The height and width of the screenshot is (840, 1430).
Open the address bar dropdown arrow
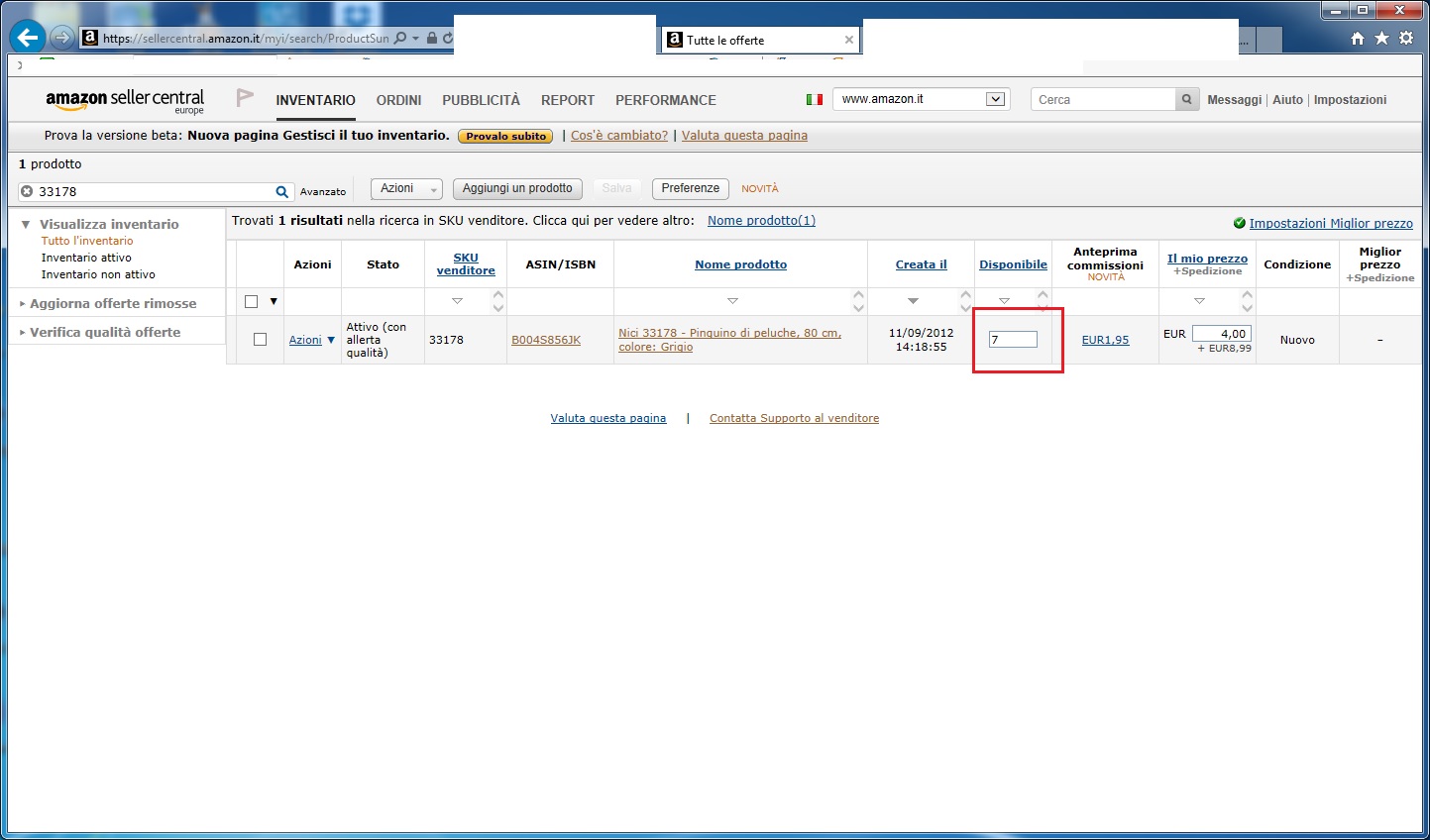click(x=416, y=39)
